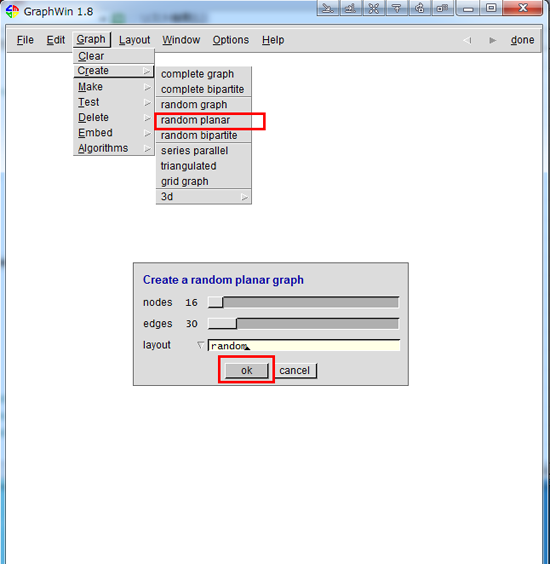This screenshot has width=550, height=564.
Task: Click the title-bar icon with upward arrow under bar
Action: tap(397, 8)
